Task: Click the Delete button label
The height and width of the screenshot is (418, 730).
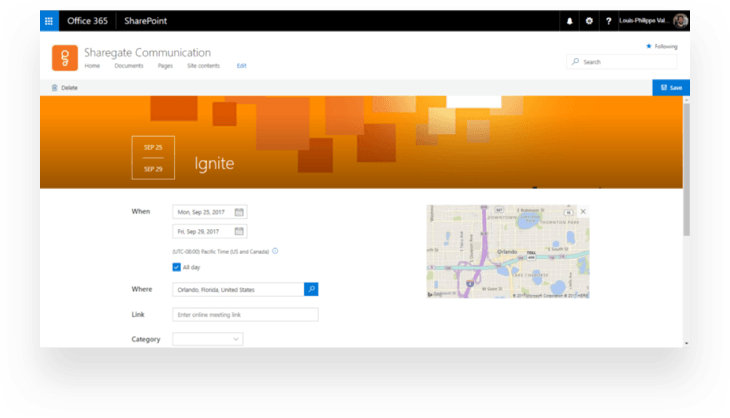Action: [x=69, y=88]
